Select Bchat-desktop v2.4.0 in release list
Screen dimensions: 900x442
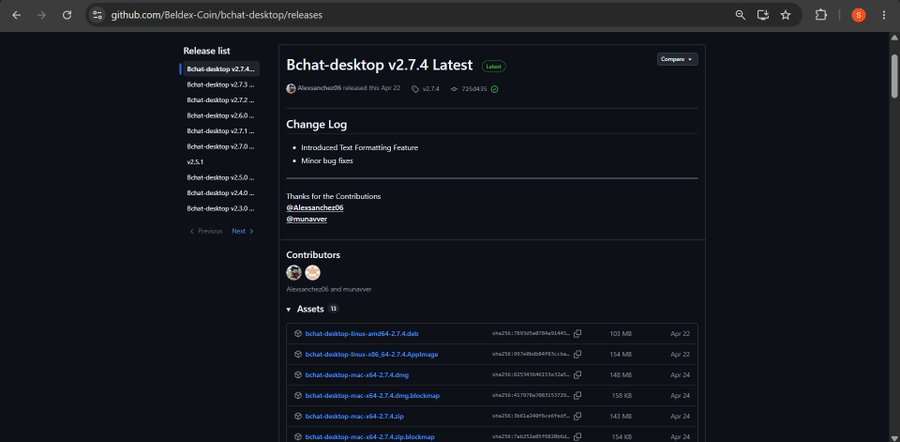(220, 193)
